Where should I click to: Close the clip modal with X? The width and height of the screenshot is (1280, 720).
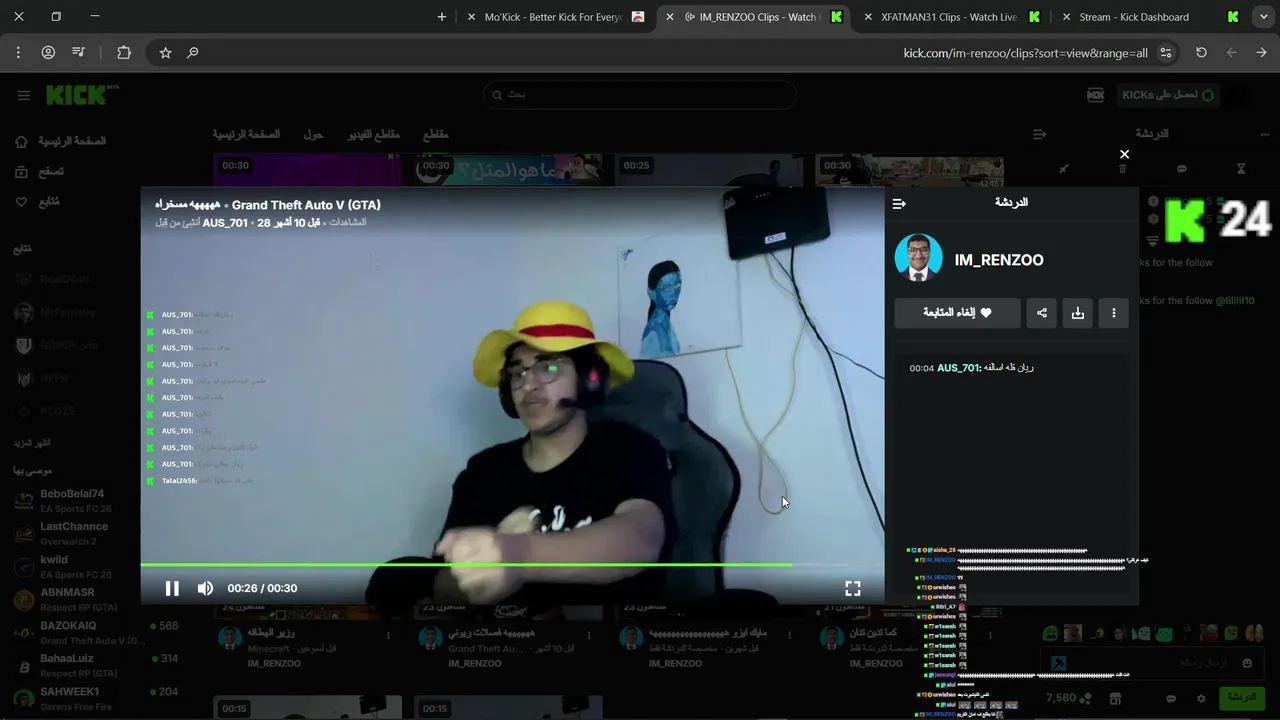1124,154
